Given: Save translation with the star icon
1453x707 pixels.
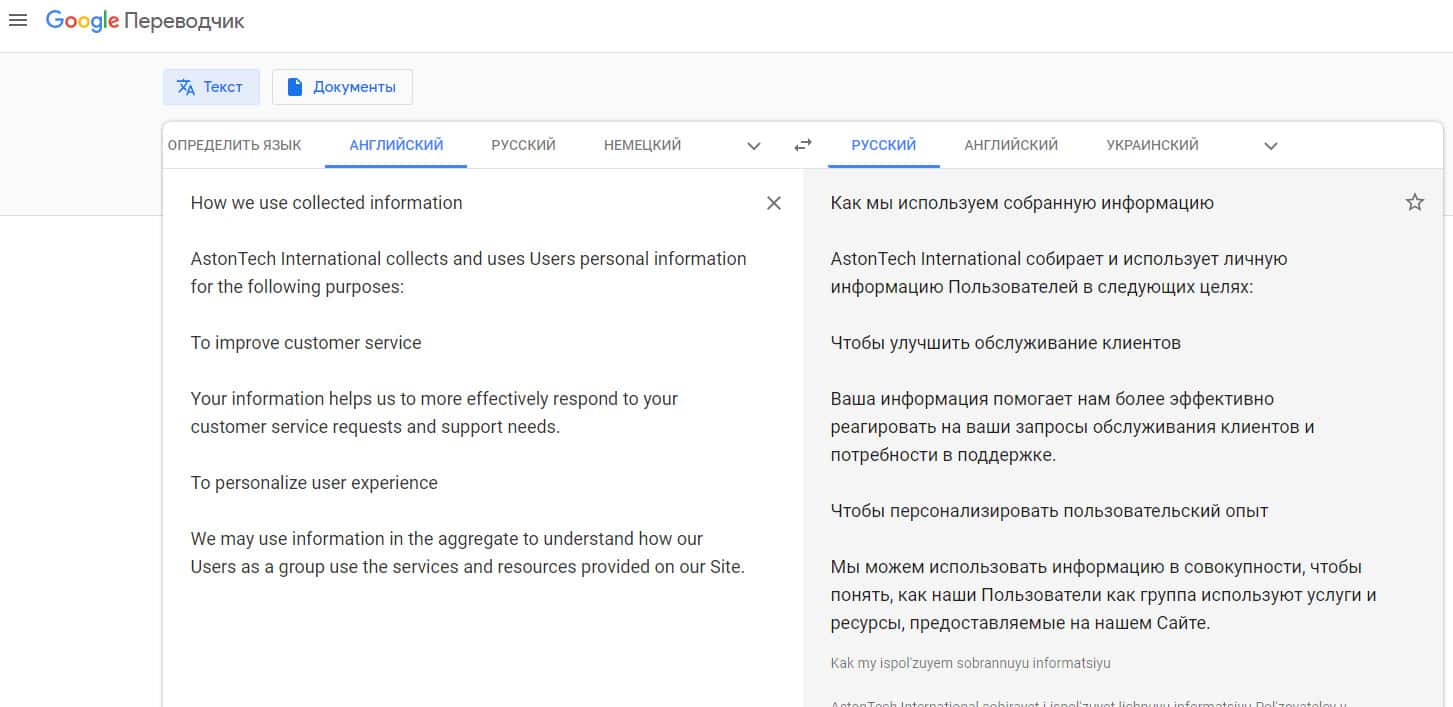Looking at the screenshot, I should click(x=1414, y=203).
